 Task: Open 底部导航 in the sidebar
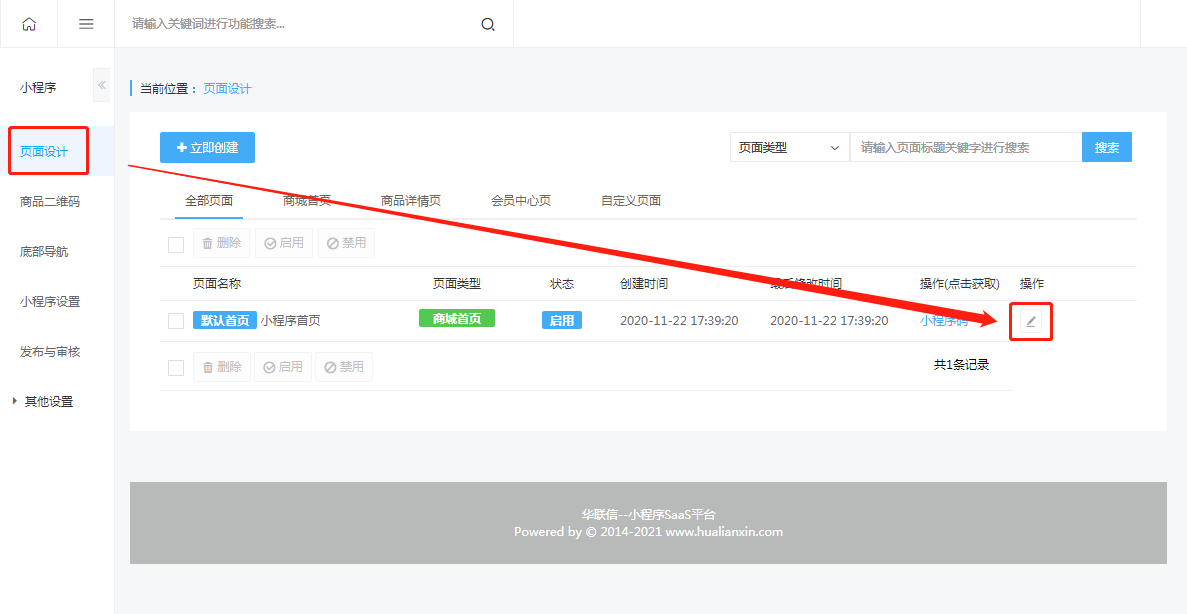click(x=44, y=251)
